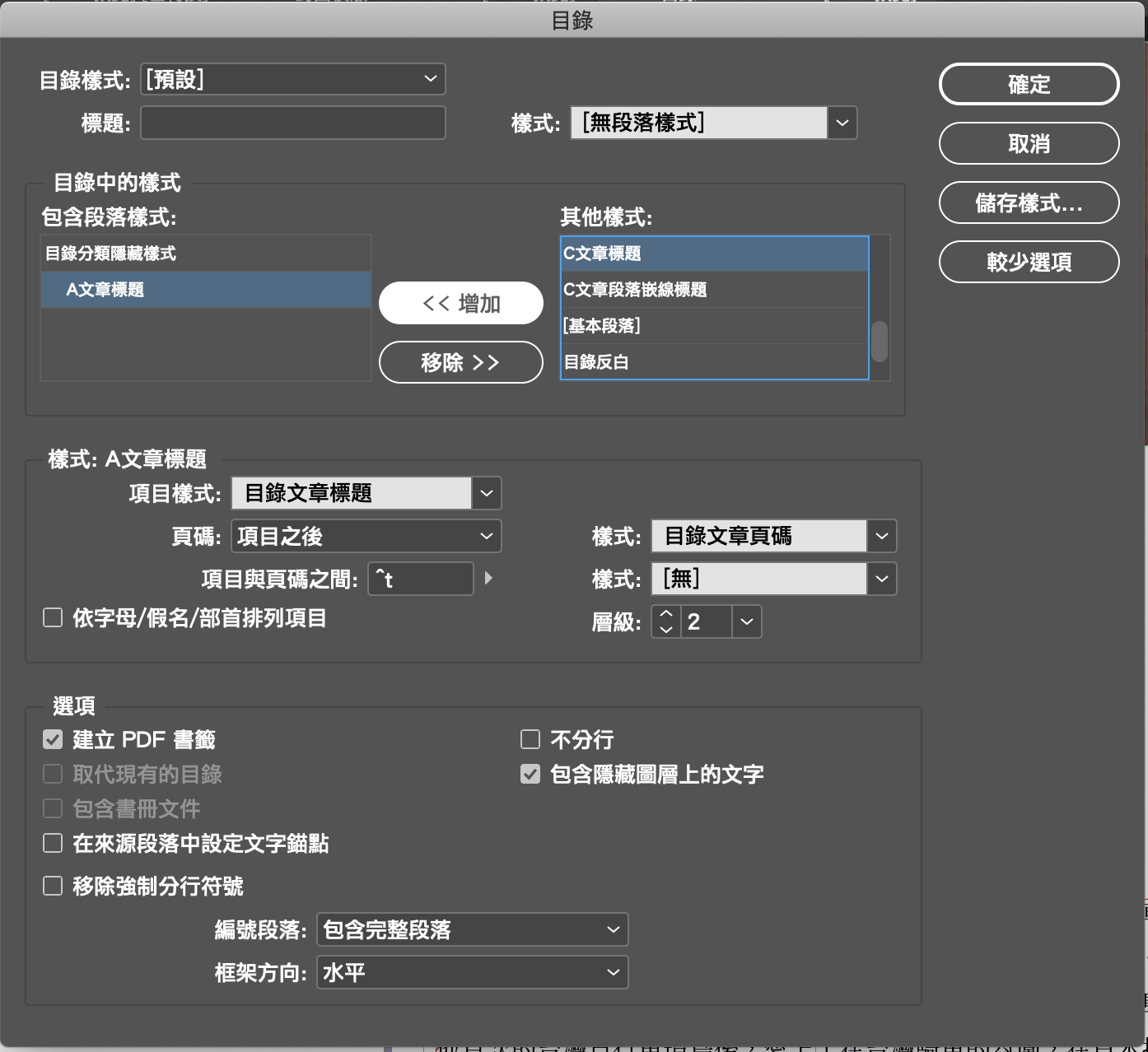Open the 目錄樣式 dropdown
The image size is (1148, 1052).
[x=292, y=79]
